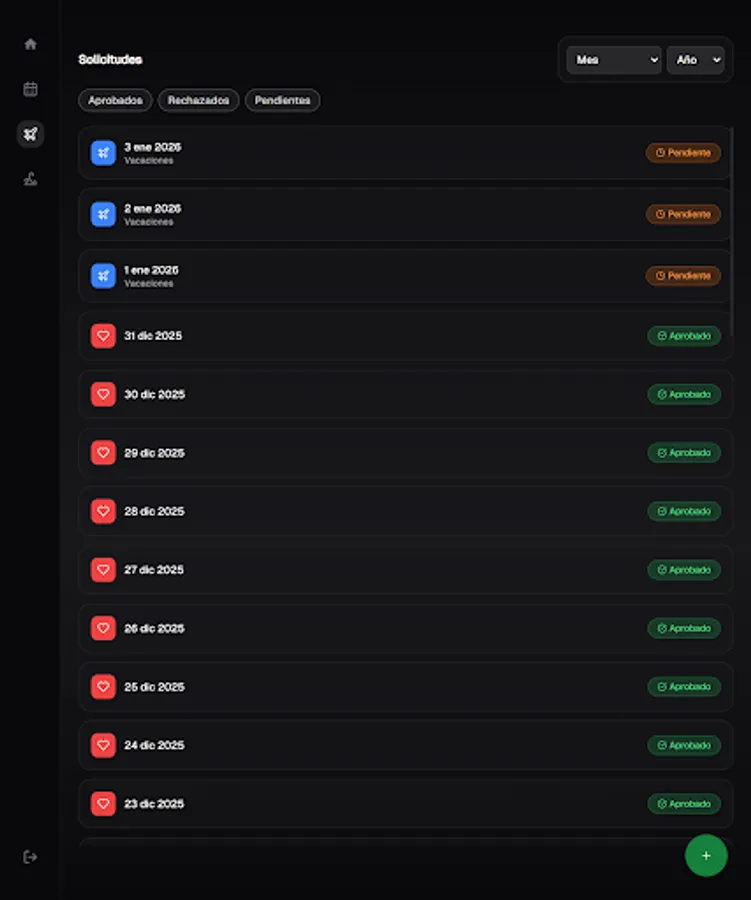Select the '30 dic 2025' date text
Viewport: 751px width, 900px height.
point(154,394)
